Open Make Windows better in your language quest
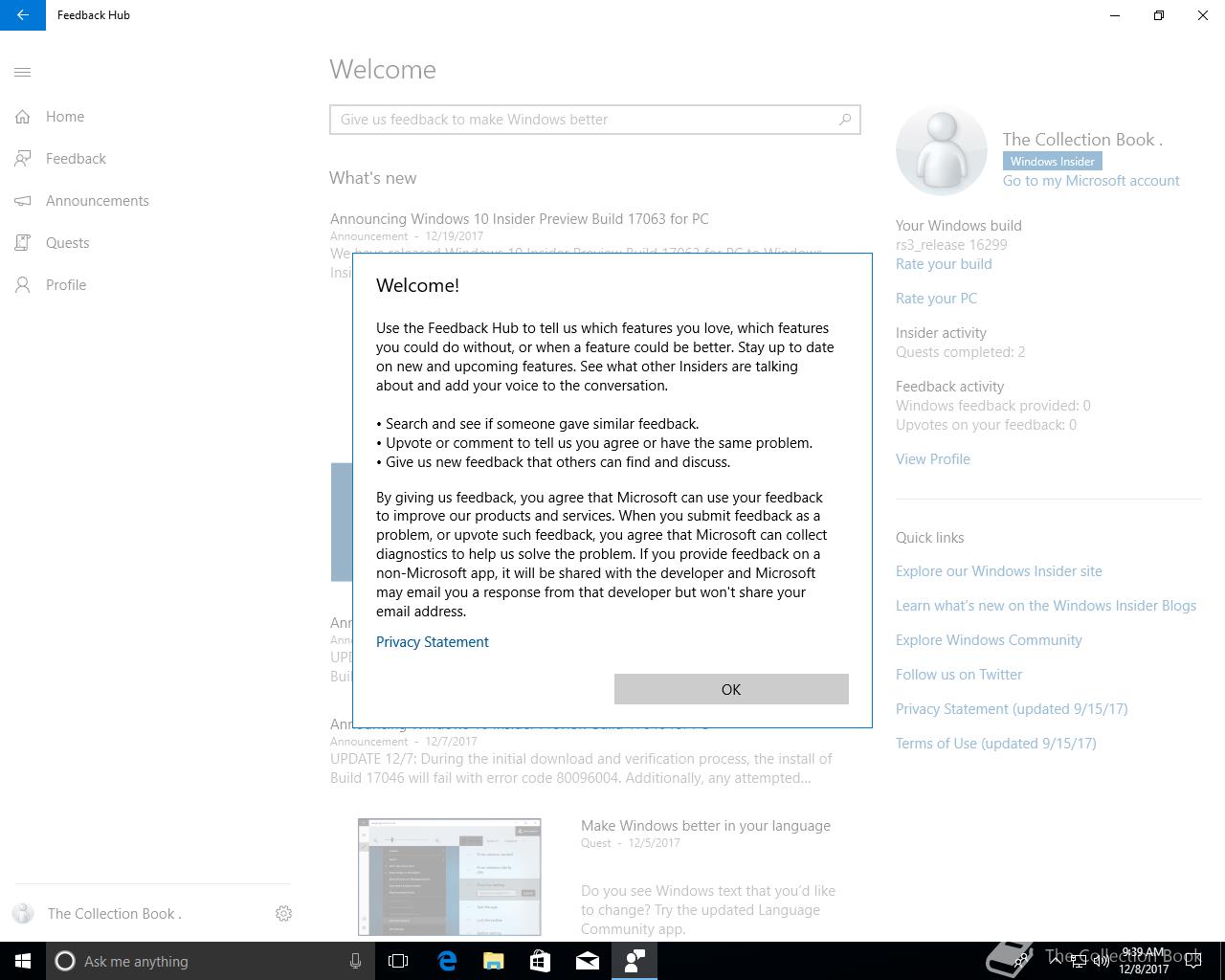This screenshot has height=980, width=1225. pos(705,826)
